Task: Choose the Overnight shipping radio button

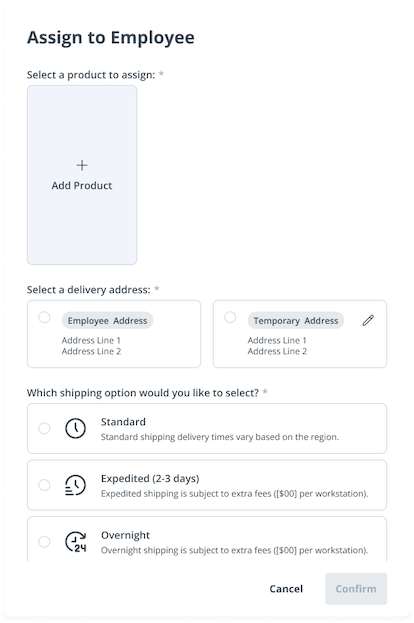Action: pos(44,542)
